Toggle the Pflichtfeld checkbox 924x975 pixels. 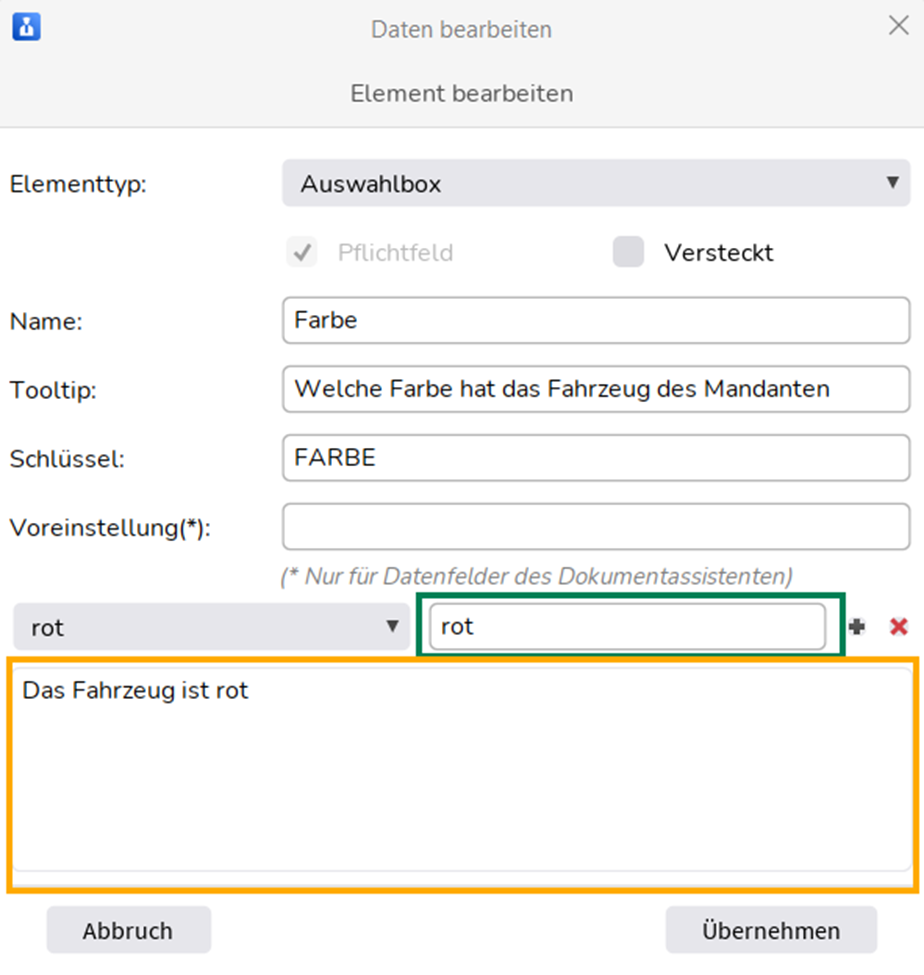pos(302,252)
